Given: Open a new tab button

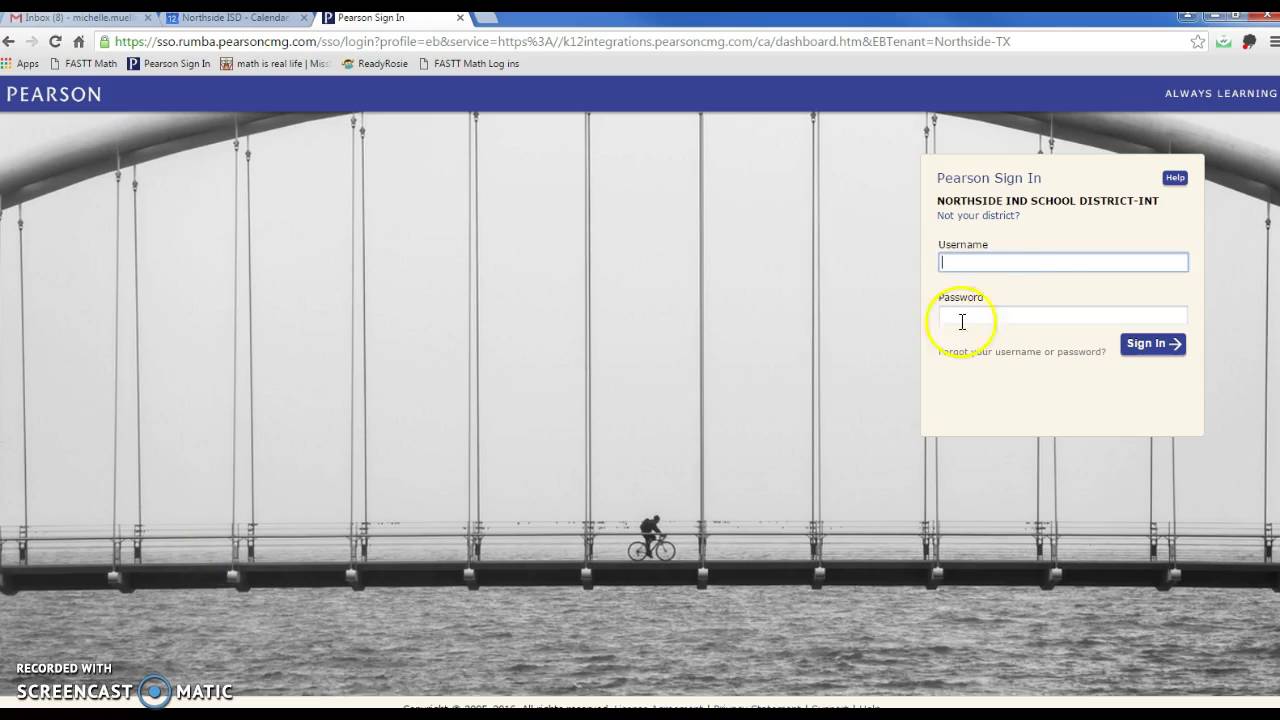Looking at the screenshot, I should [x=484, y=18].
